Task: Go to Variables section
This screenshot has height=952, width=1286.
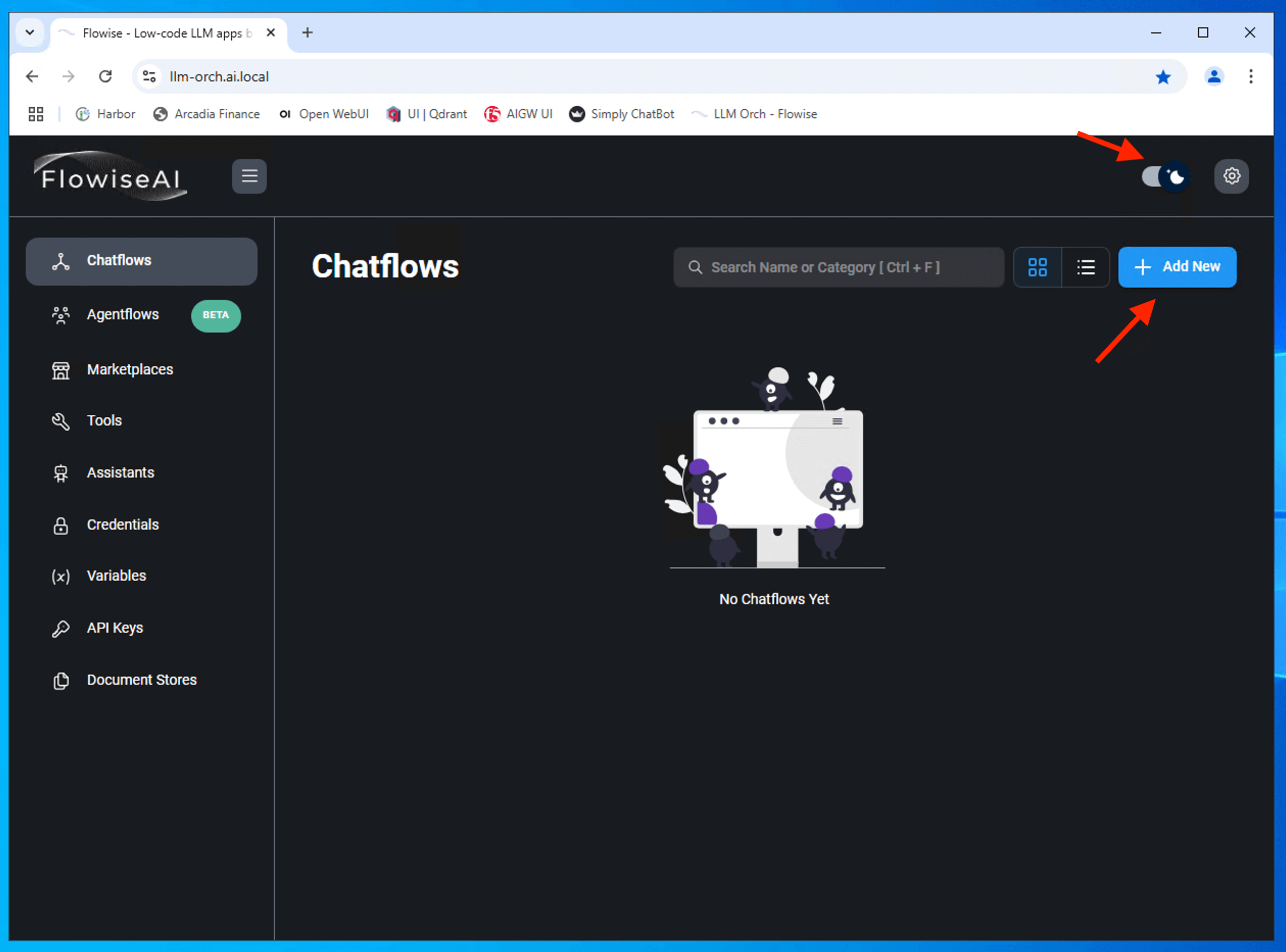Action: coord(116,576)
